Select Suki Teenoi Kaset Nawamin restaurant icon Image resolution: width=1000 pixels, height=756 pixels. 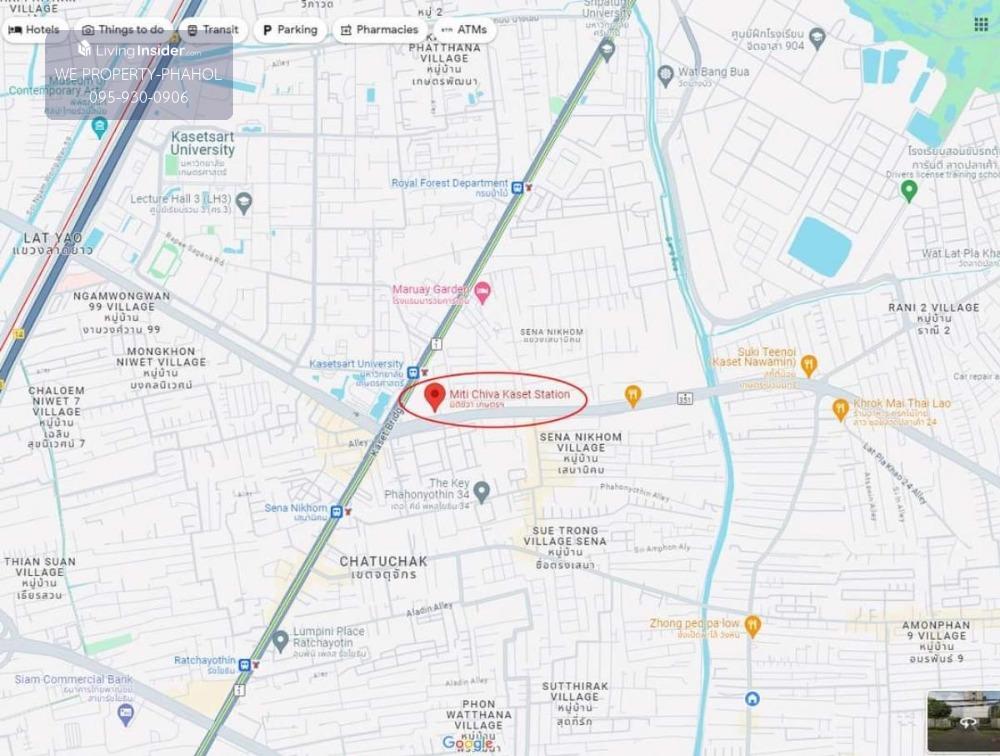coord(809,365)
